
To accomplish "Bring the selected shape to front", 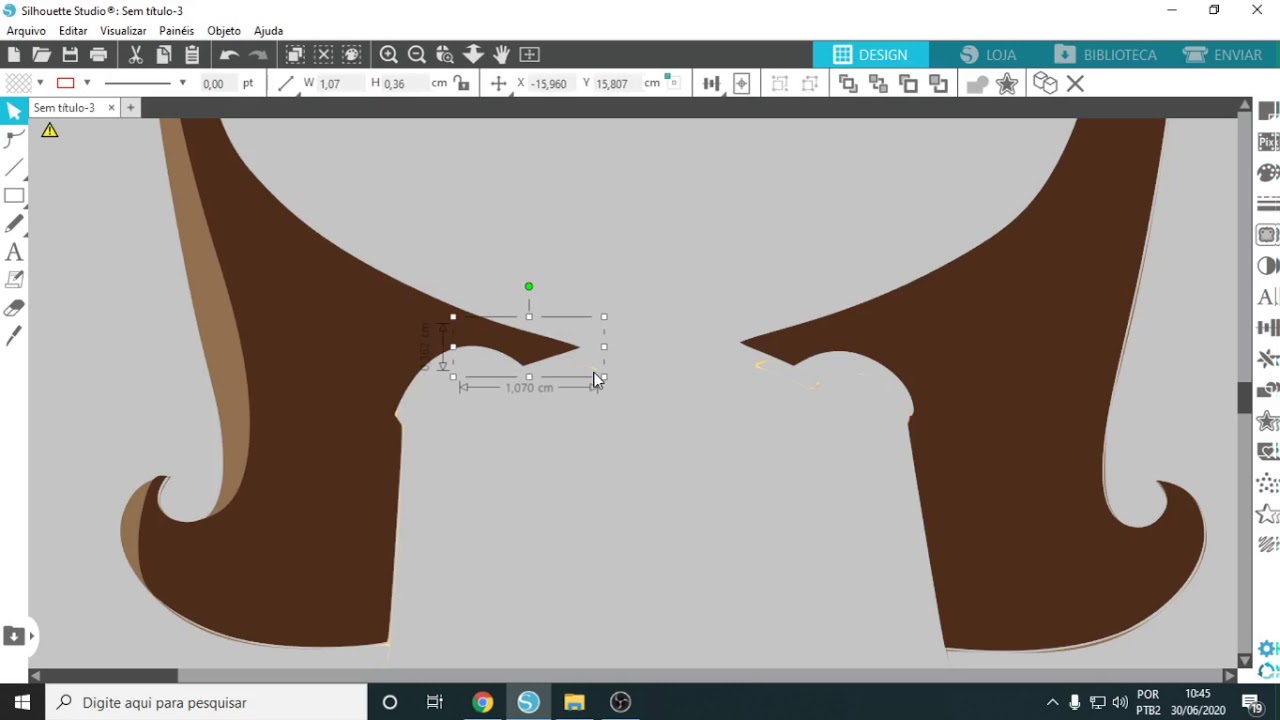I will 848,84.
